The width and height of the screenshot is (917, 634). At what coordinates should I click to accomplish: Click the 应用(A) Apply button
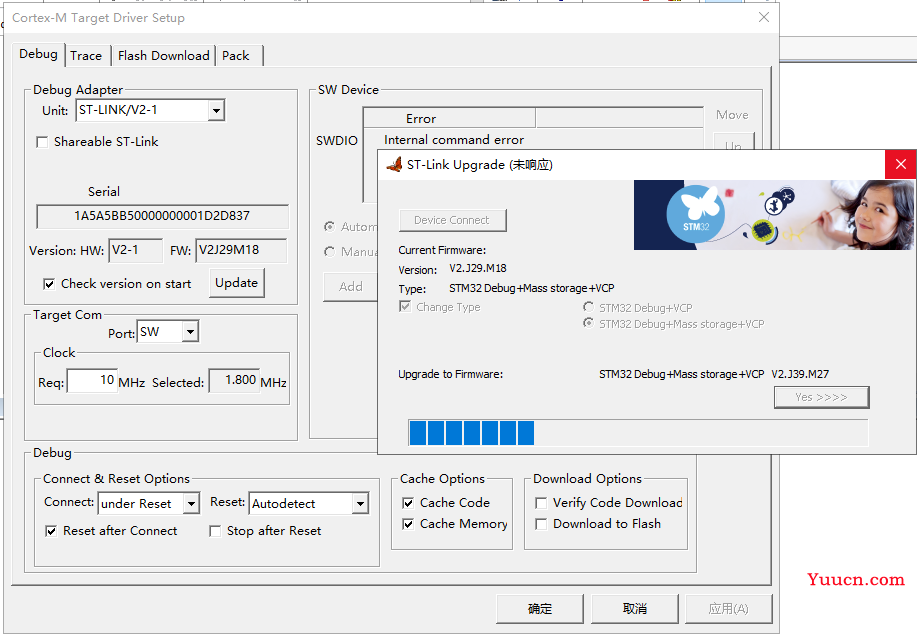(729, 609)
